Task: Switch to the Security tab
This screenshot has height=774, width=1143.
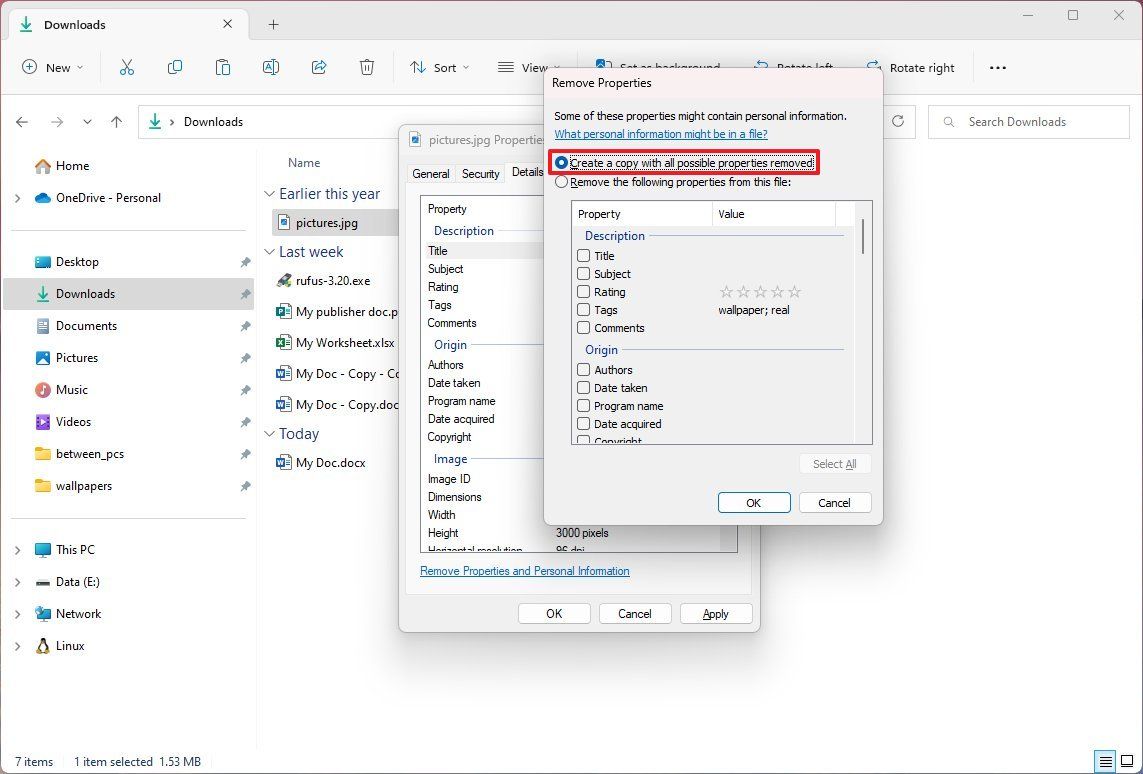Action: [480, 173]
